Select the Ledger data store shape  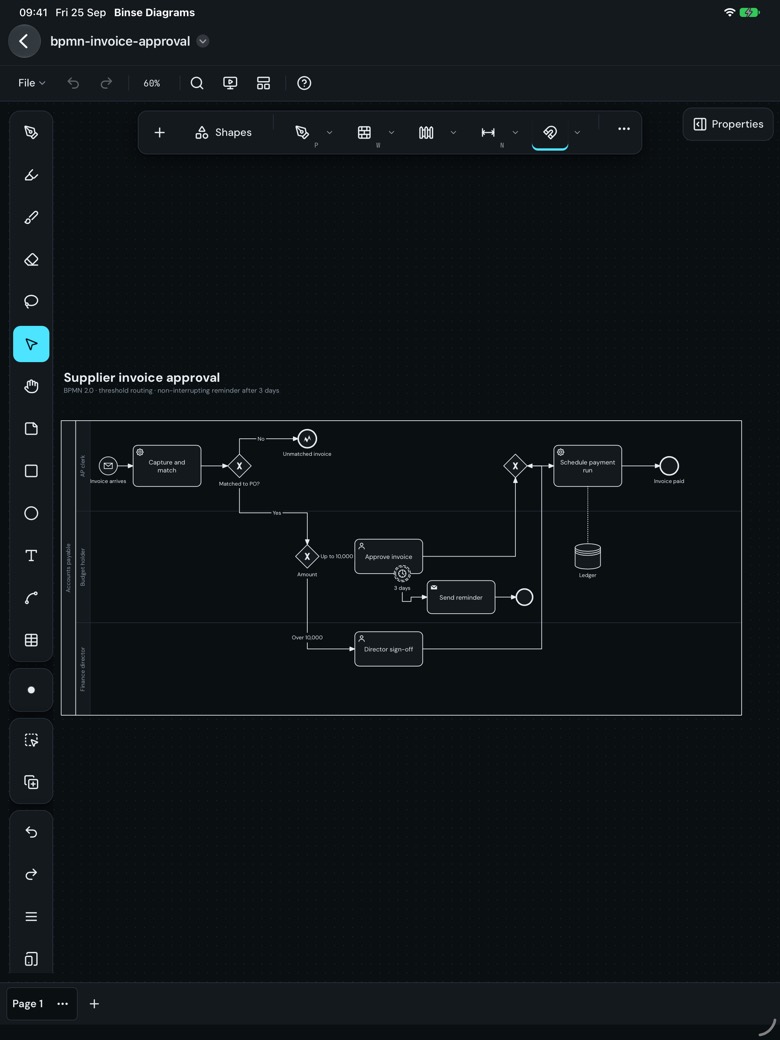(588, 556)
